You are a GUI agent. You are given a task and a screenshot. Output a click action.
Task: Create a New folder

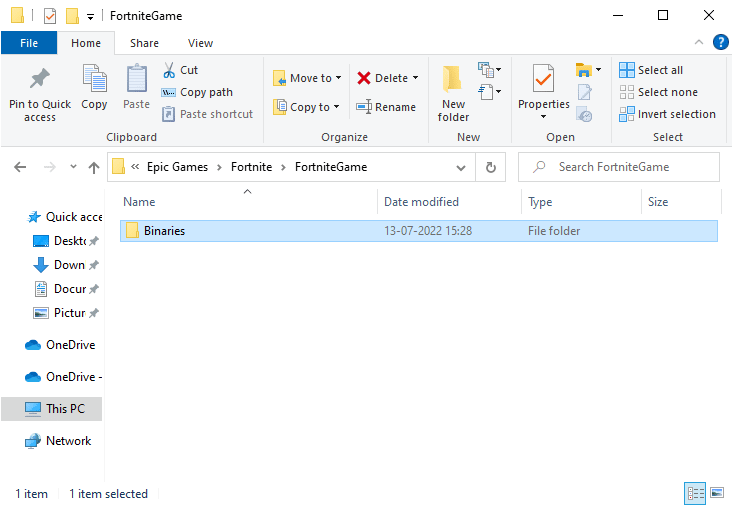(453, 94)
